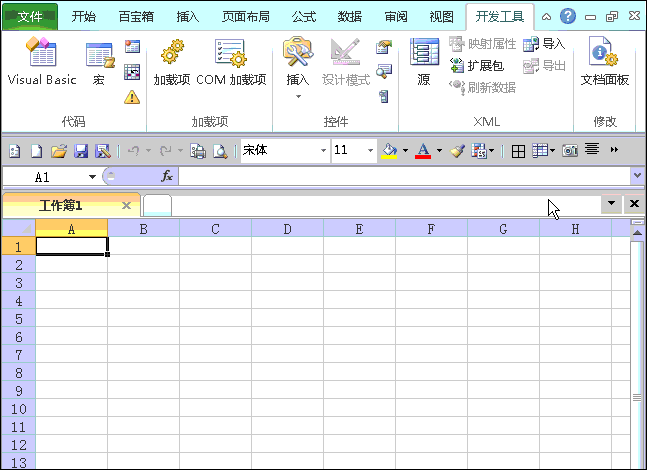
Task: Switch to the 插入 ribbon tab
Action: click(x=188, y=17)
